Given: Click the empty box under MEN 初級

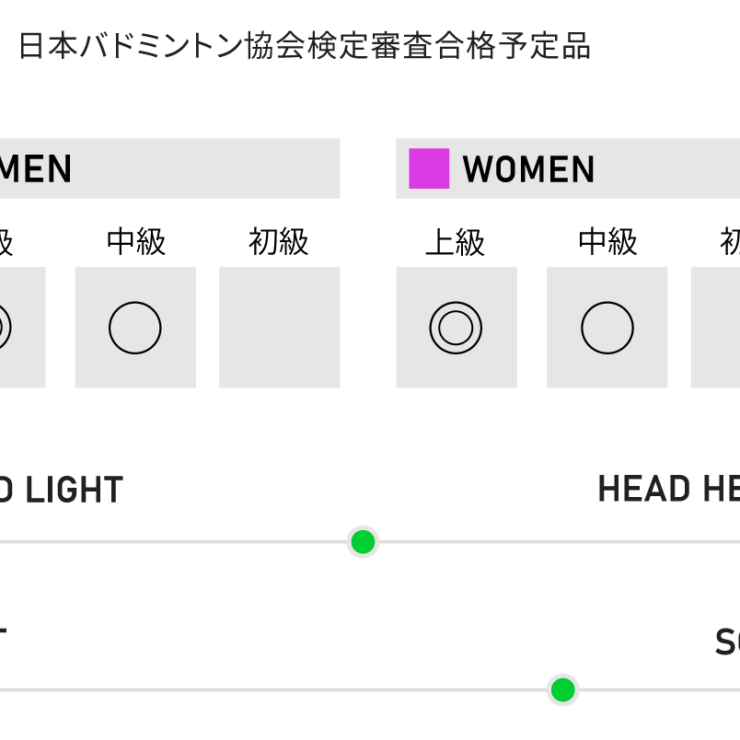Looking at the screenshot, I should point(279,327).
